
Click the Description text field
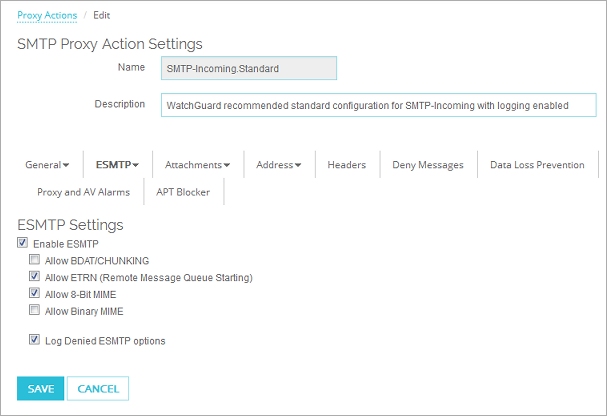pos(378,105)
